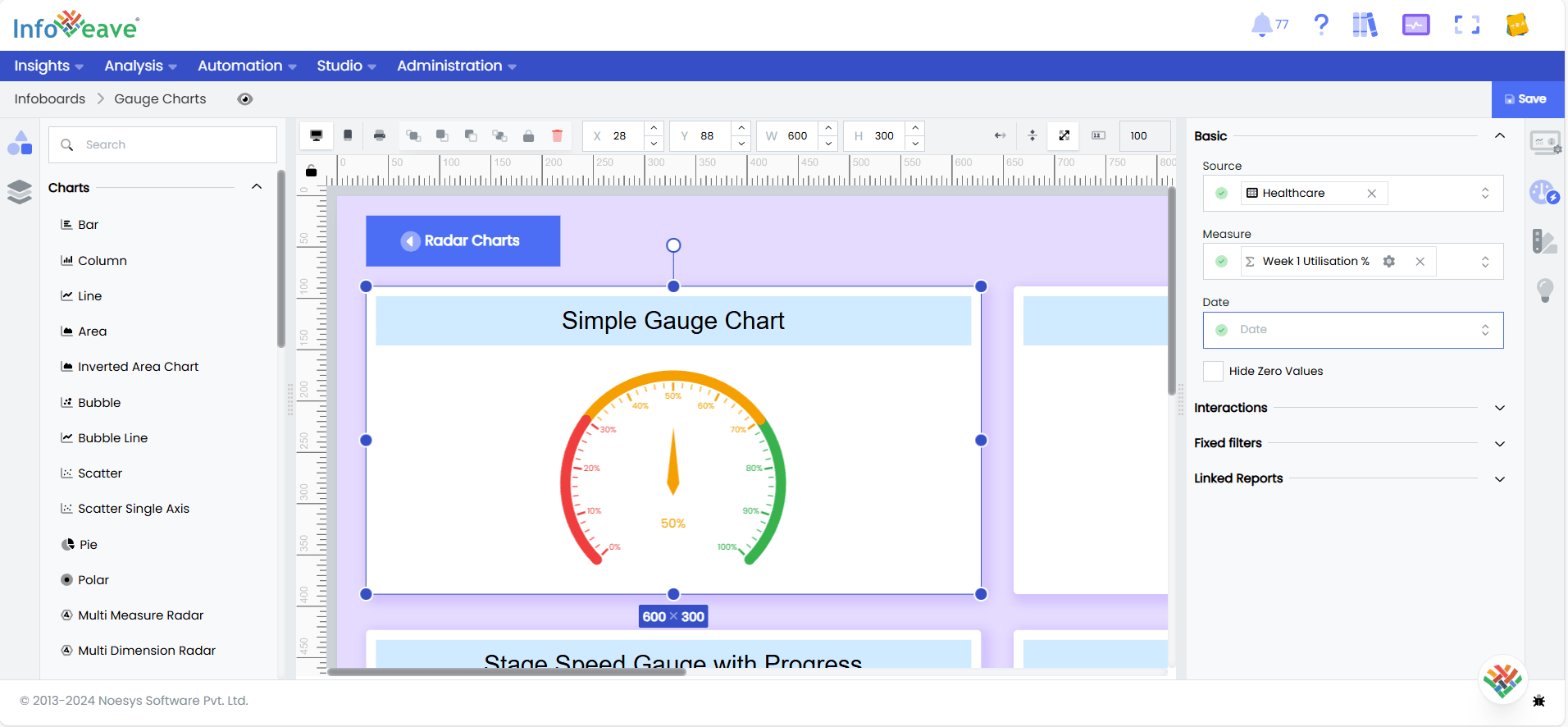The height and width of the screenshot is (727, 1568).
Task: Click the canvas vertical scrollbar
Action: click(x=1172, y=291)
